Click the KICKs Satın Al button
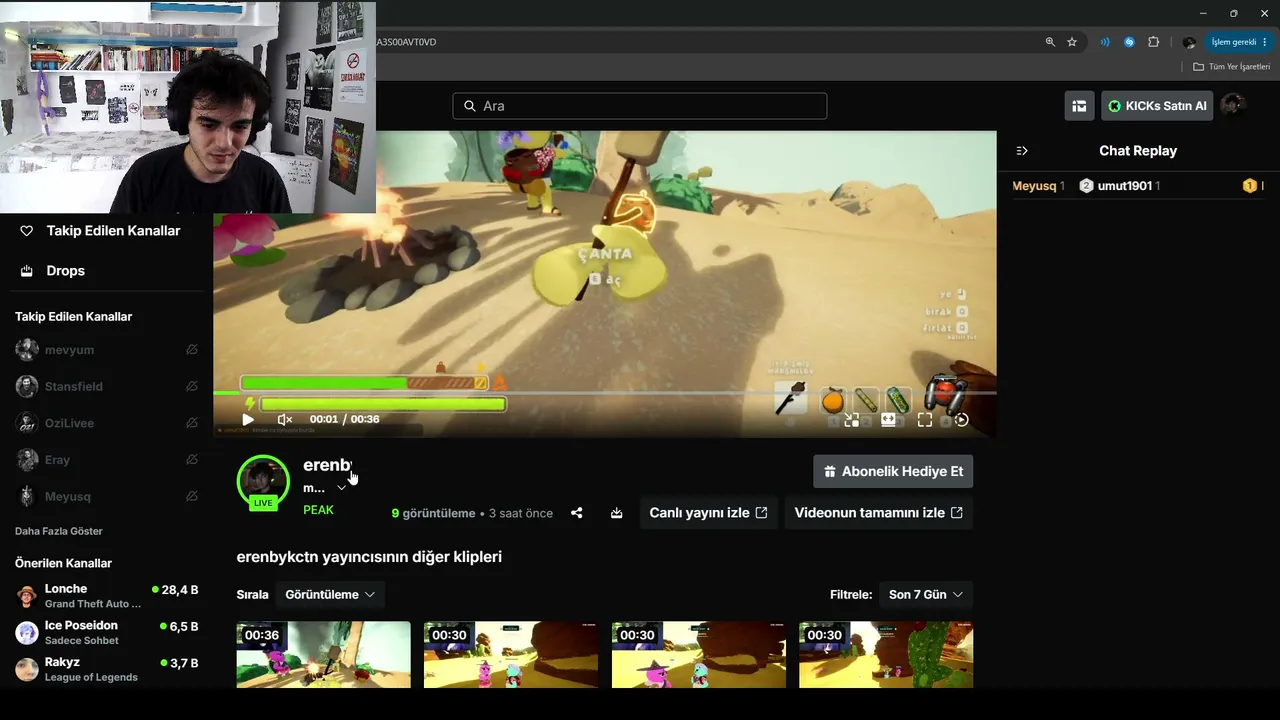The image size is (1280, 720). point(1157,106)
